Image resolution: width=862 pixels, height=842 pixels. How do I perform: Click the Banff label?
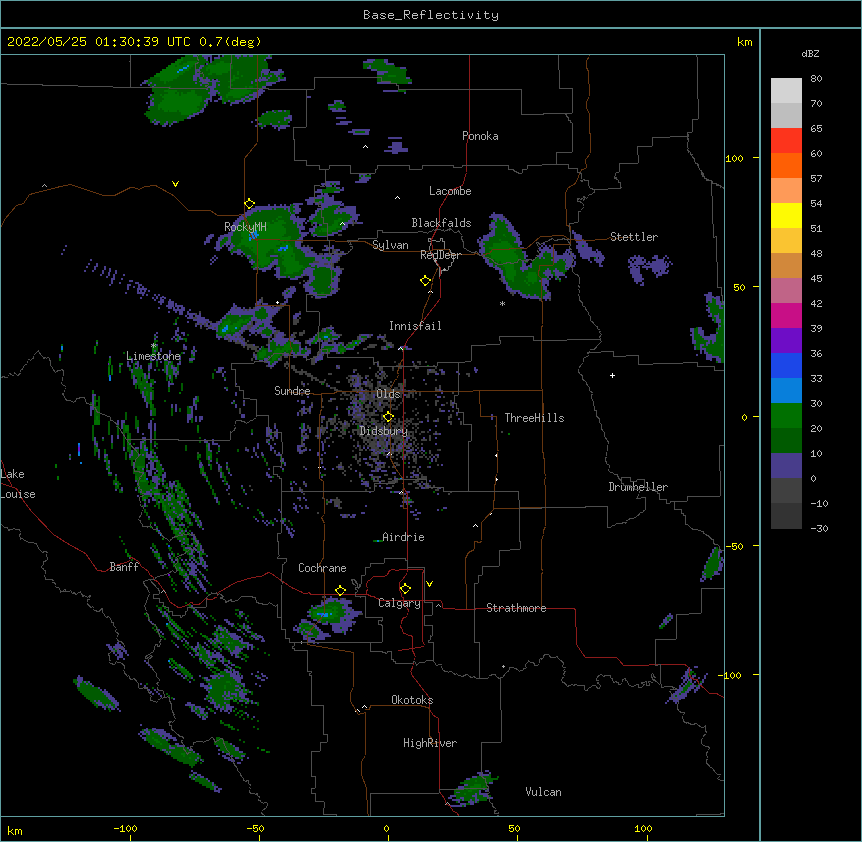coord(124,567)
